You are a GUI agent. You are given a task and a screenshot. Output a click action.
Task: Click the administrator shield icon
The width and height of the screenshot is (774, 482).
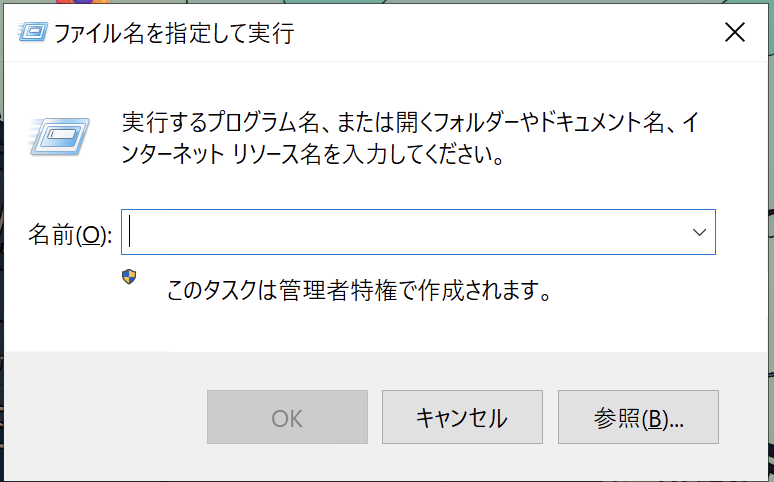[x=129, y=277]
